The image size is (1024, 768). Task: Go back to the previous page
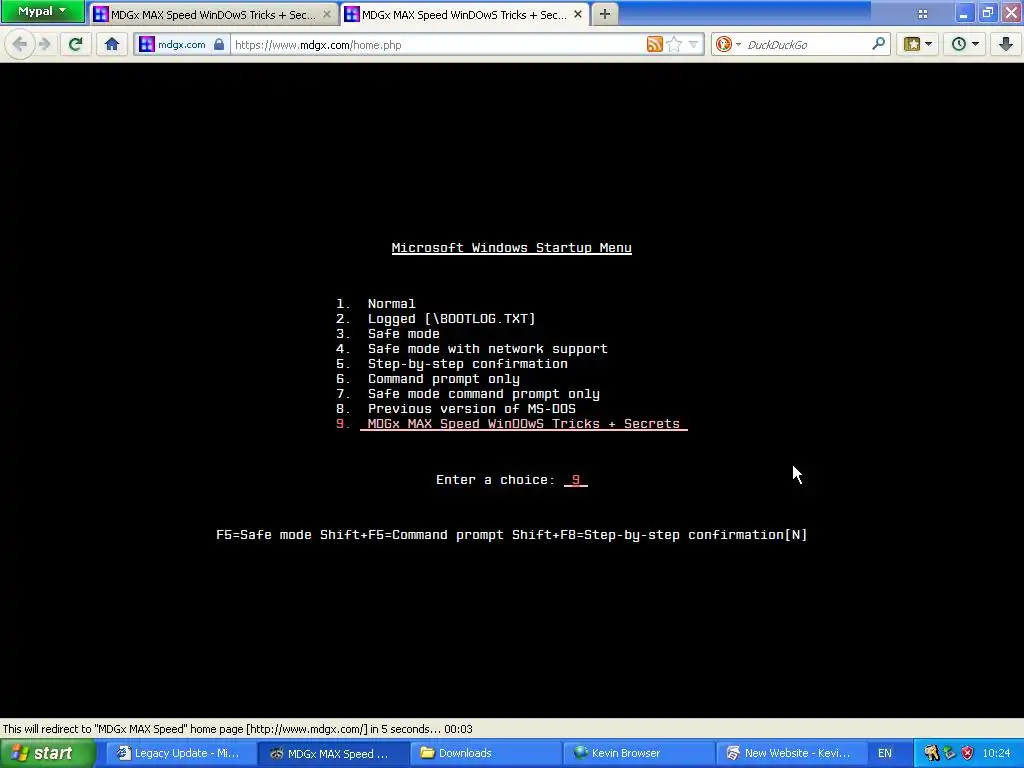pos(20,44)
